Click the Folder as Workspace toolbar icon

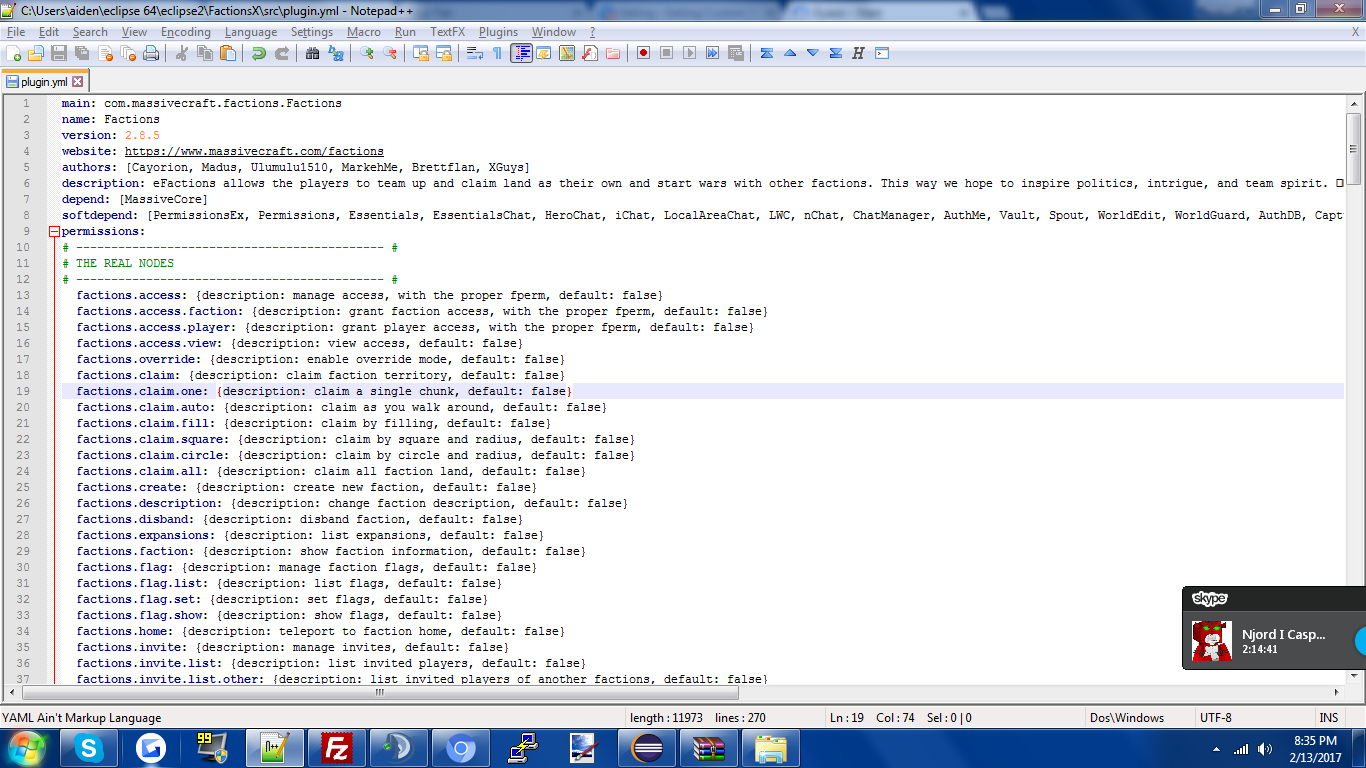tap(613, 53)
